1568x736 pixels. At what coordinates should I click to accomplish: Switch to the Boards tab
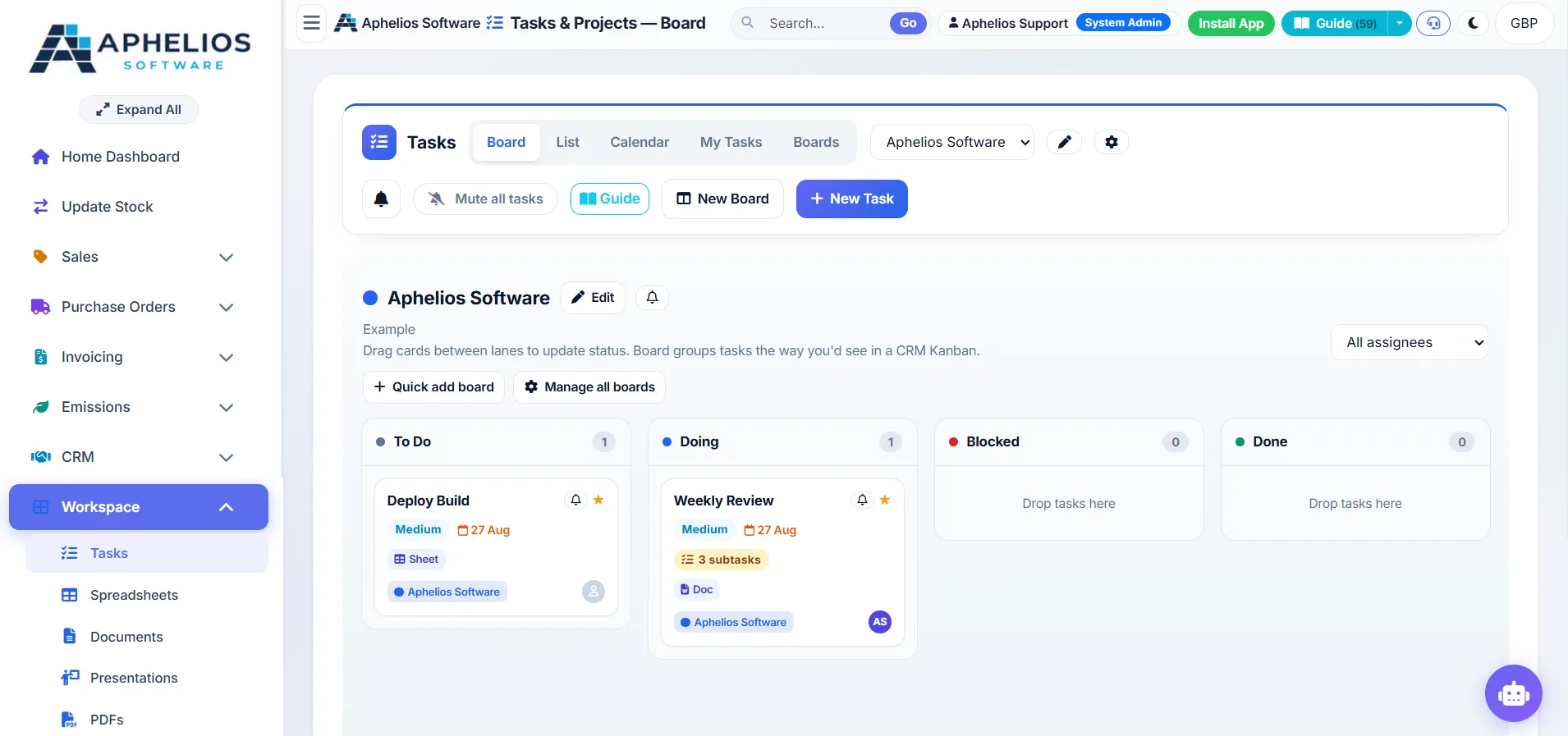(x=816, y=142)
